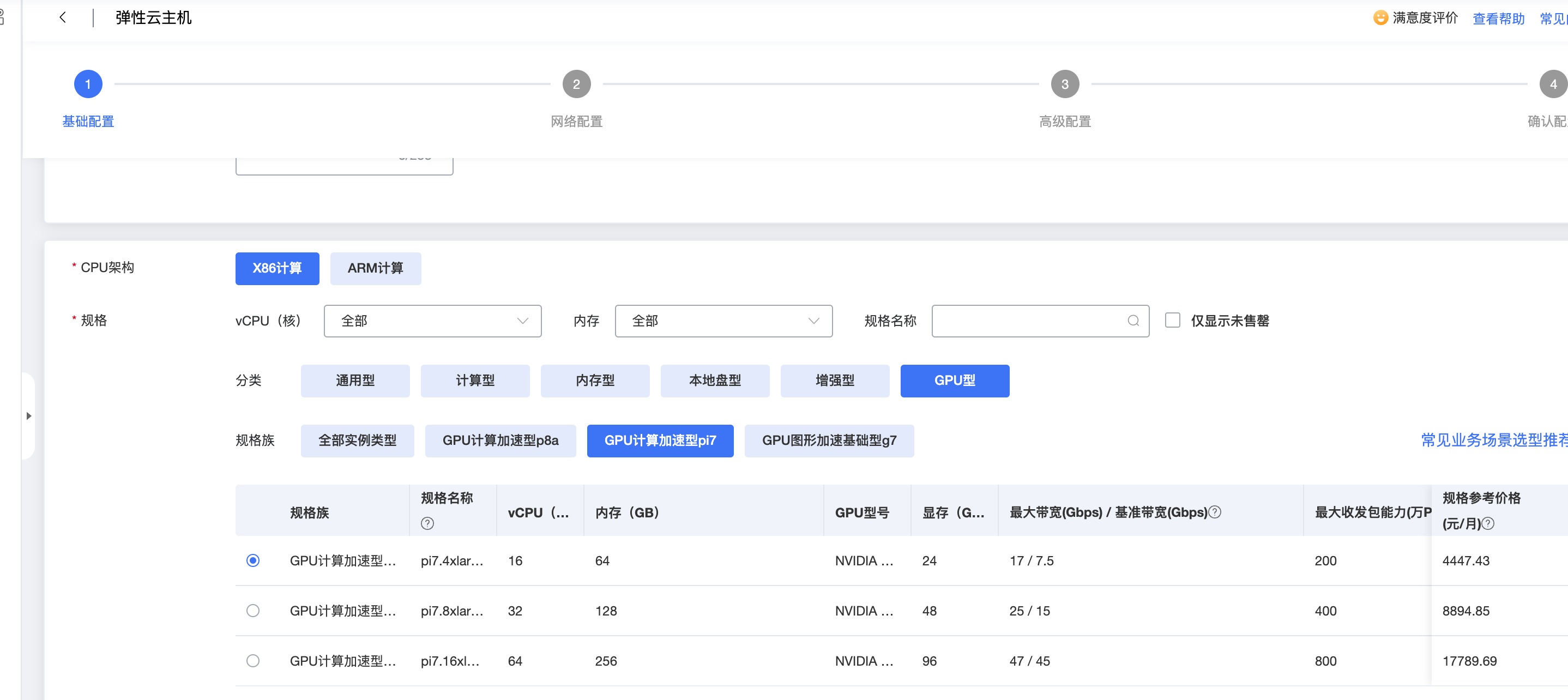The image size is (1568, 700).
Task: Click the 256 memory cell
Action: (606, 660)
